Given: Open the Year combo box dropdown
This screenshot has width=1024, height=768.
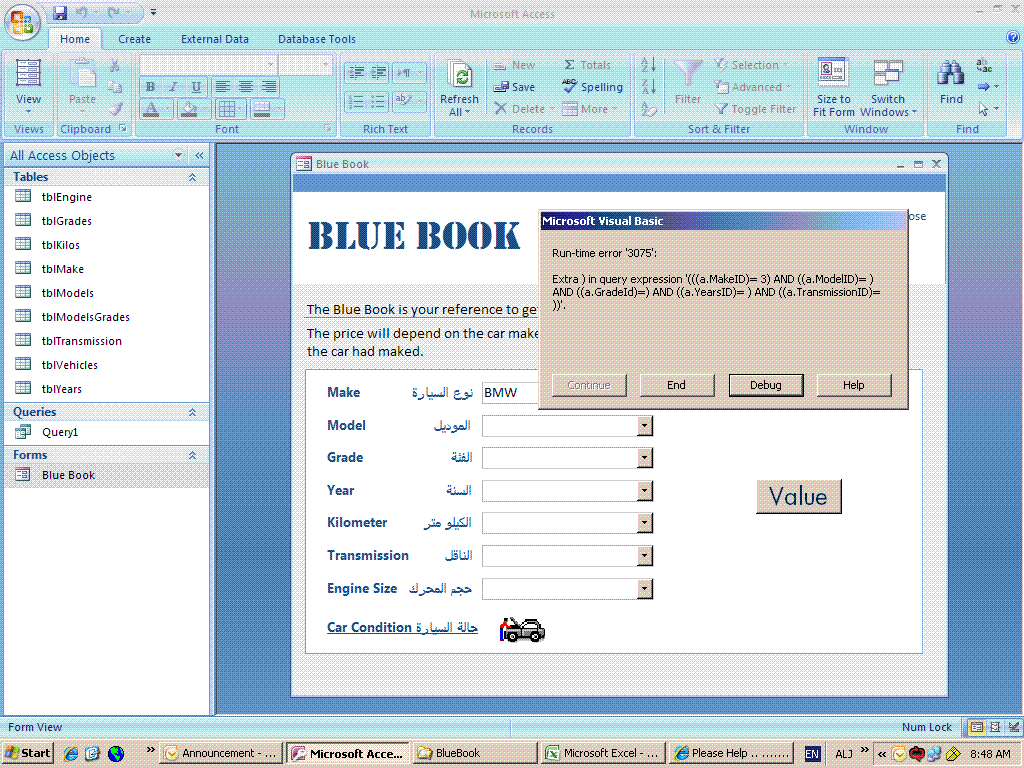Looking at the screenshot, I should pyautogui.click(x=645, y=490).
